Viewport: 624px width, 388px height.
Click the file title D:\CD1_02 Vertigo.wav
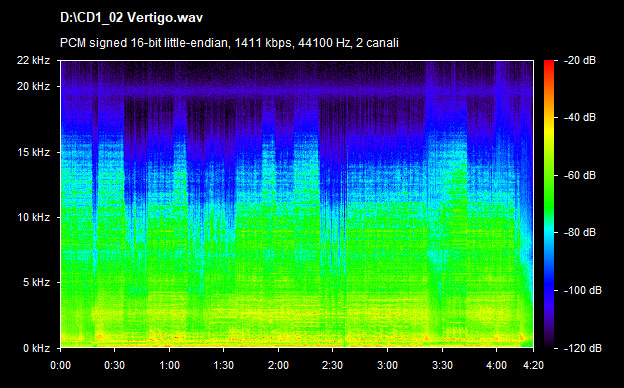click(x=131, y=18)
